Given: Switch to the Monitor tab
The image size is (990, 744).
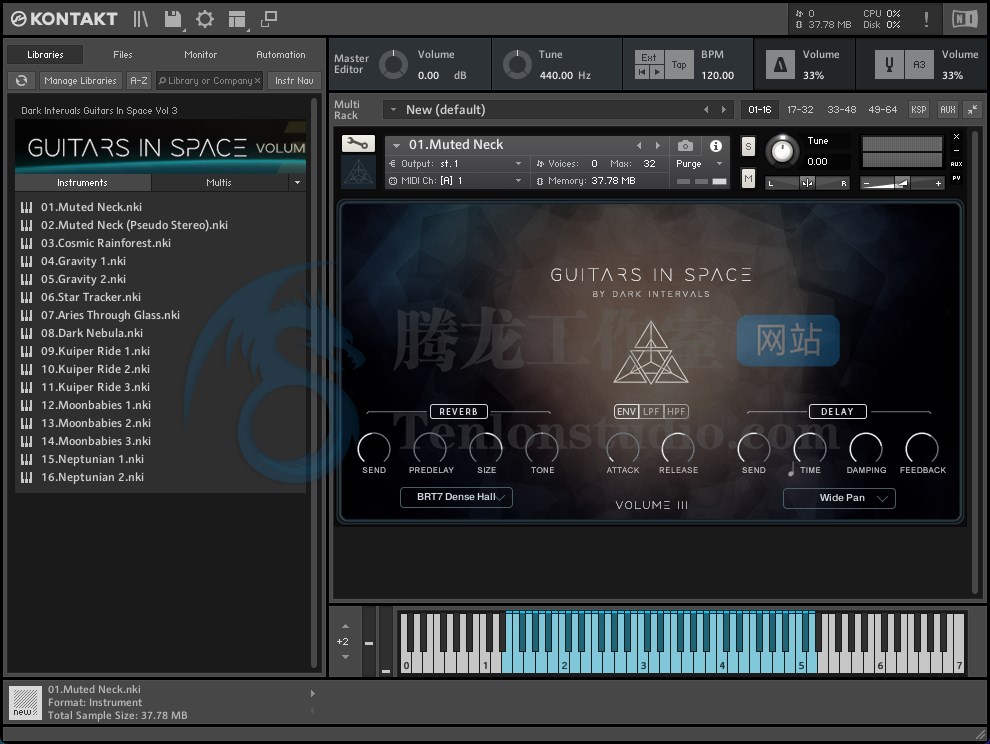Looking at the screenshot, I should [x=200, y=54].
